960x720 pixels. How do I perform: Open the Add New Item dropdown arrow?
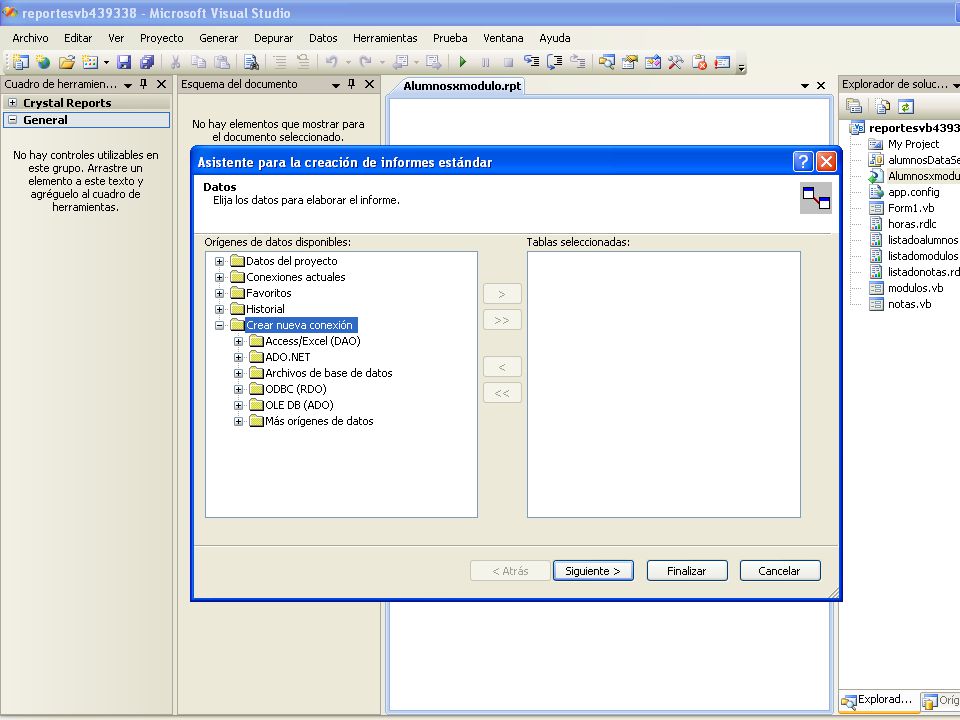[106, 62]
